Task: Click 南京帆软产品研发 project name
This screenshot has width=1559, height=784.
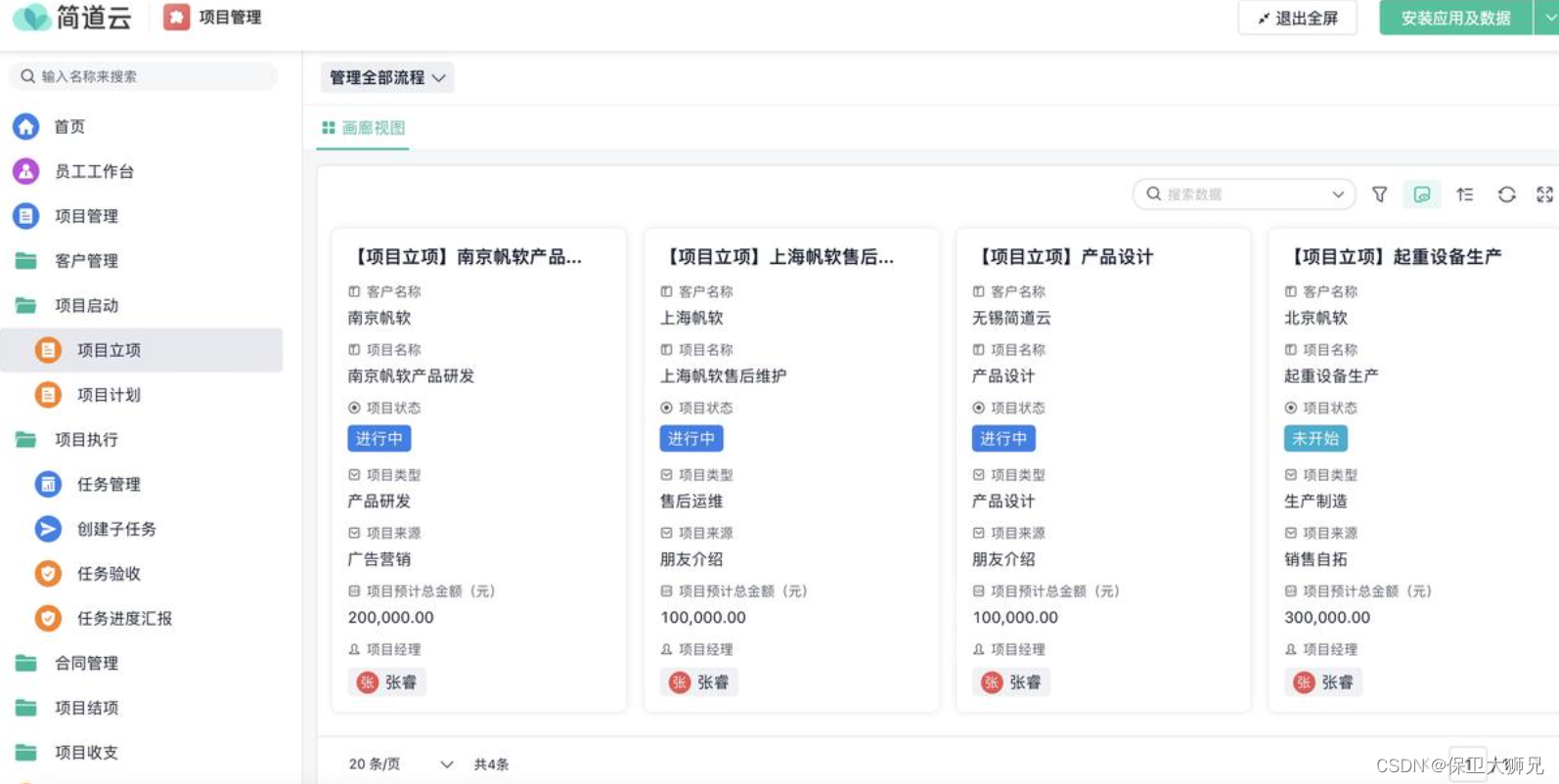Action: point(411,376)
